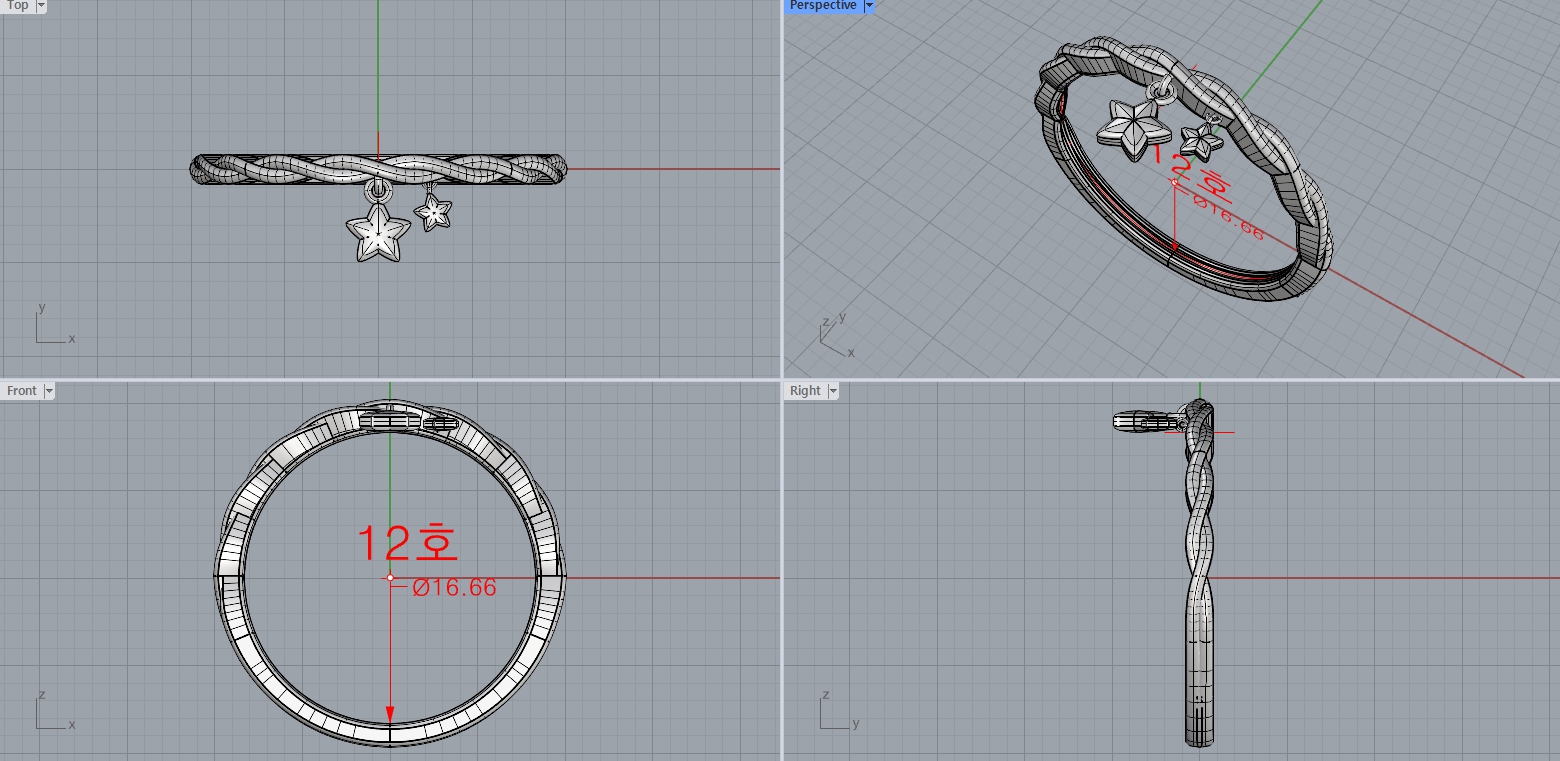The width and height of the screenshot is (1560, 761).
Task: Expand the Right viewport dropdown arrow
Action: [833, 391]
